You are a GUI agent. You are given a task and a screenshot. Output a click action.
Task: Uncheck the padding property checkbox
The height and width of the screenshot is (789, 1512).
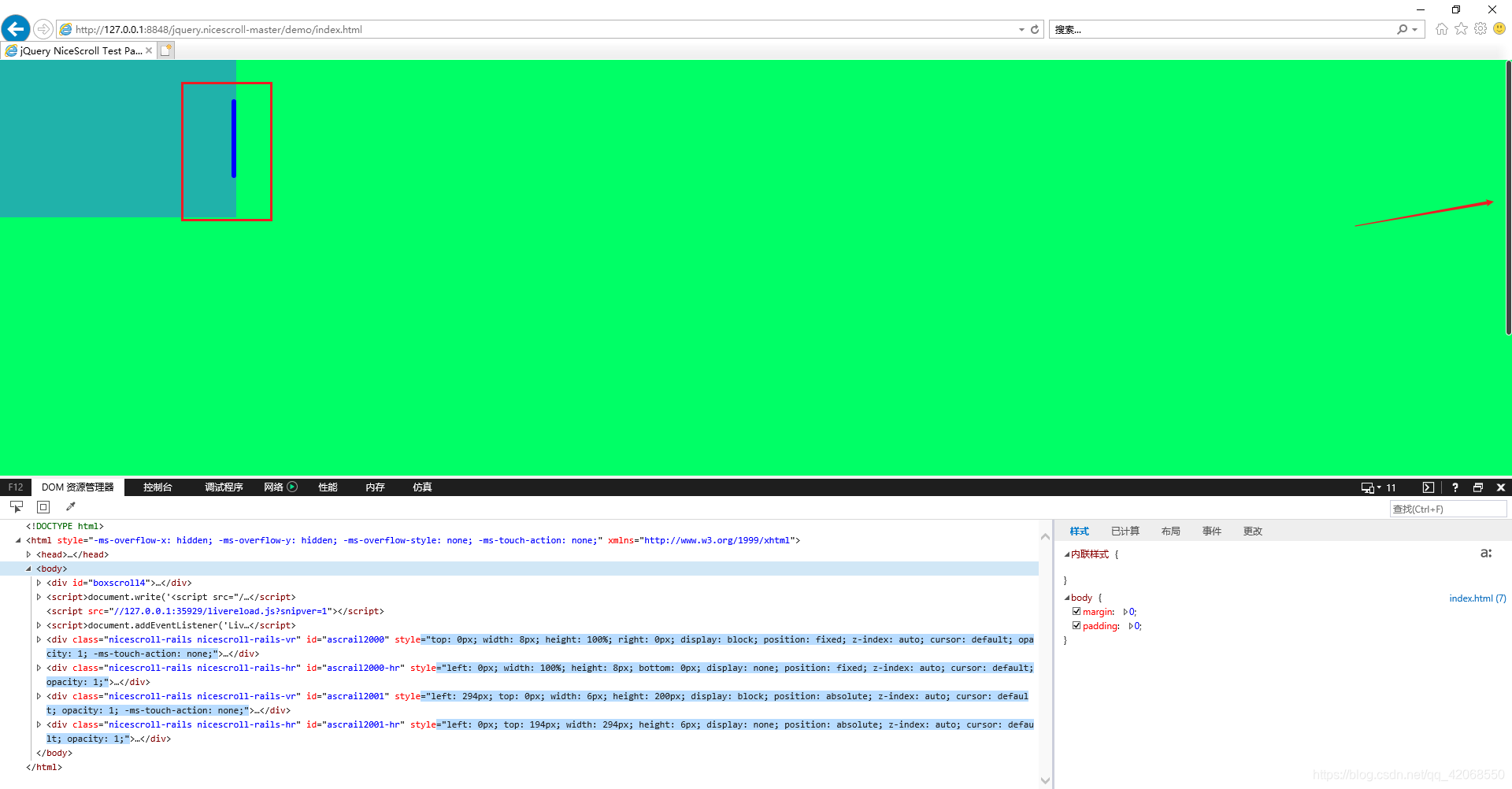tap(1077, 625)
